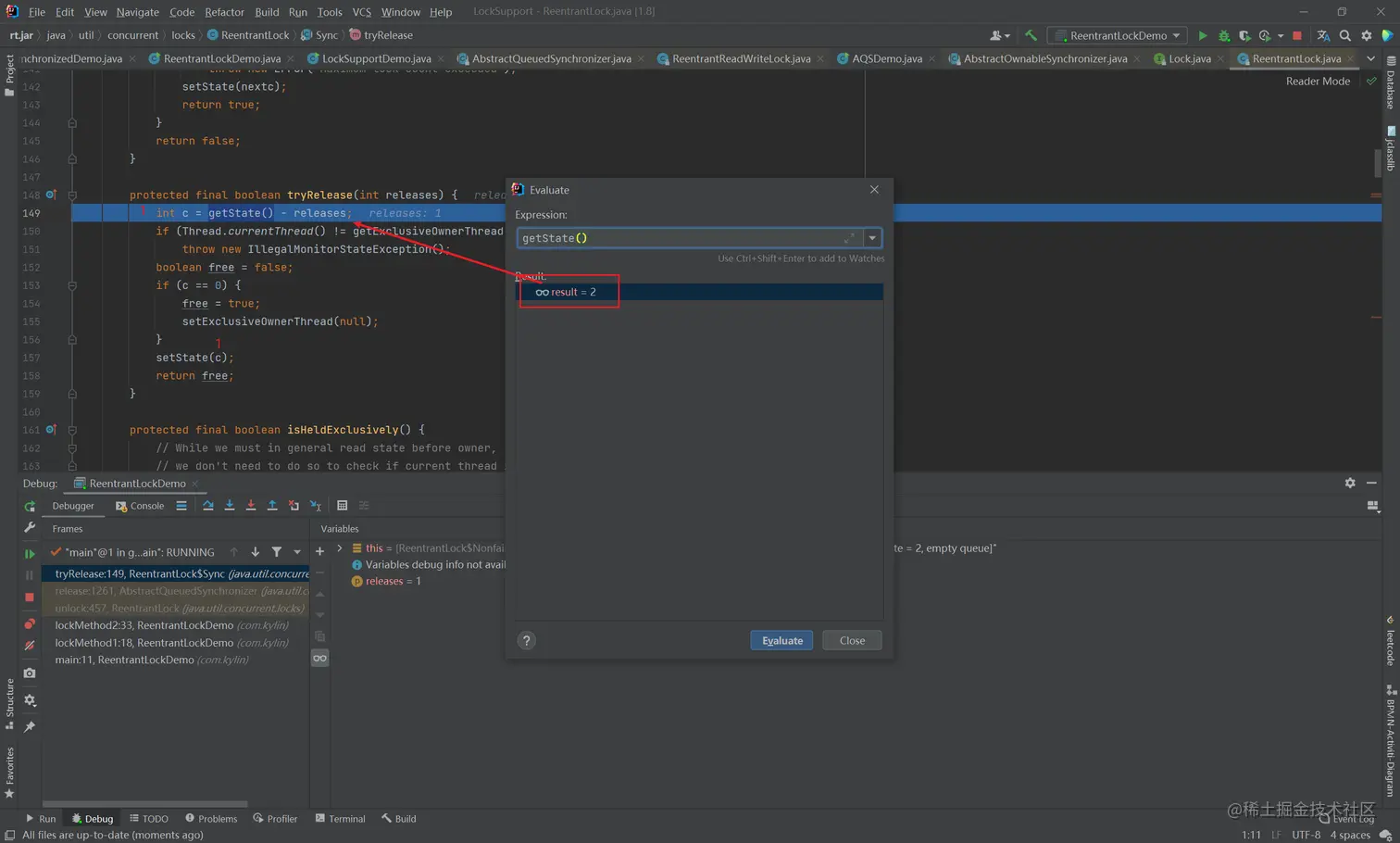Screen dimensions: 1400x843
Task: Click the 'releases = 1' variable
Action: pyautogui.click(x=386, y=581)
